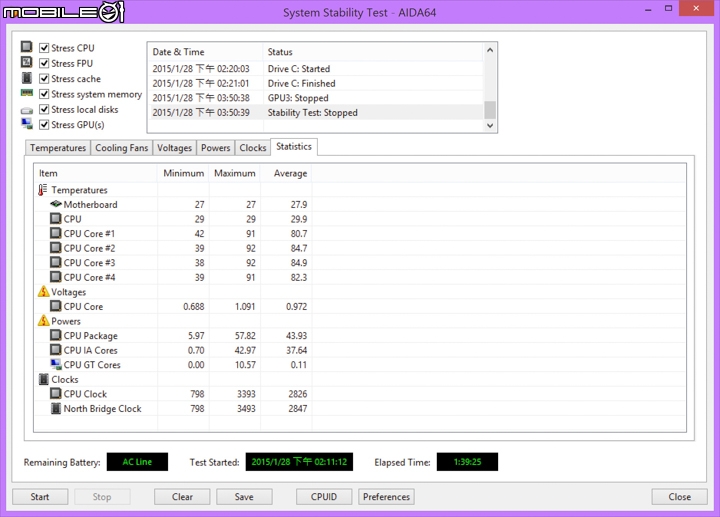Toggle the Stress system memory checkbox
This screenshot has height=517, width=720.
pos(44,94)
